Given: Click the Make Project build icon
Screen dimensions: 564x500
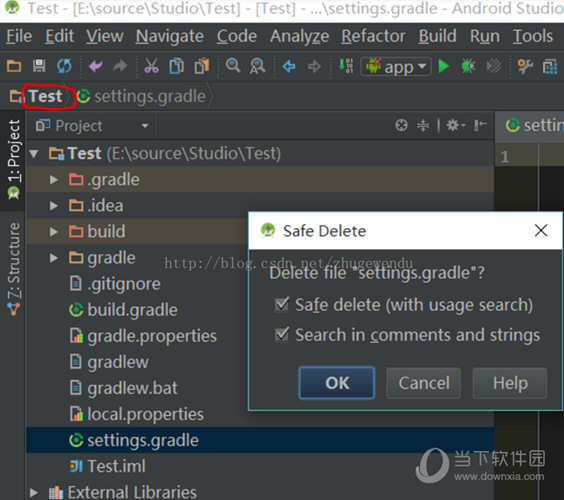Looking at the screenshot, I should tap(346, 66).
